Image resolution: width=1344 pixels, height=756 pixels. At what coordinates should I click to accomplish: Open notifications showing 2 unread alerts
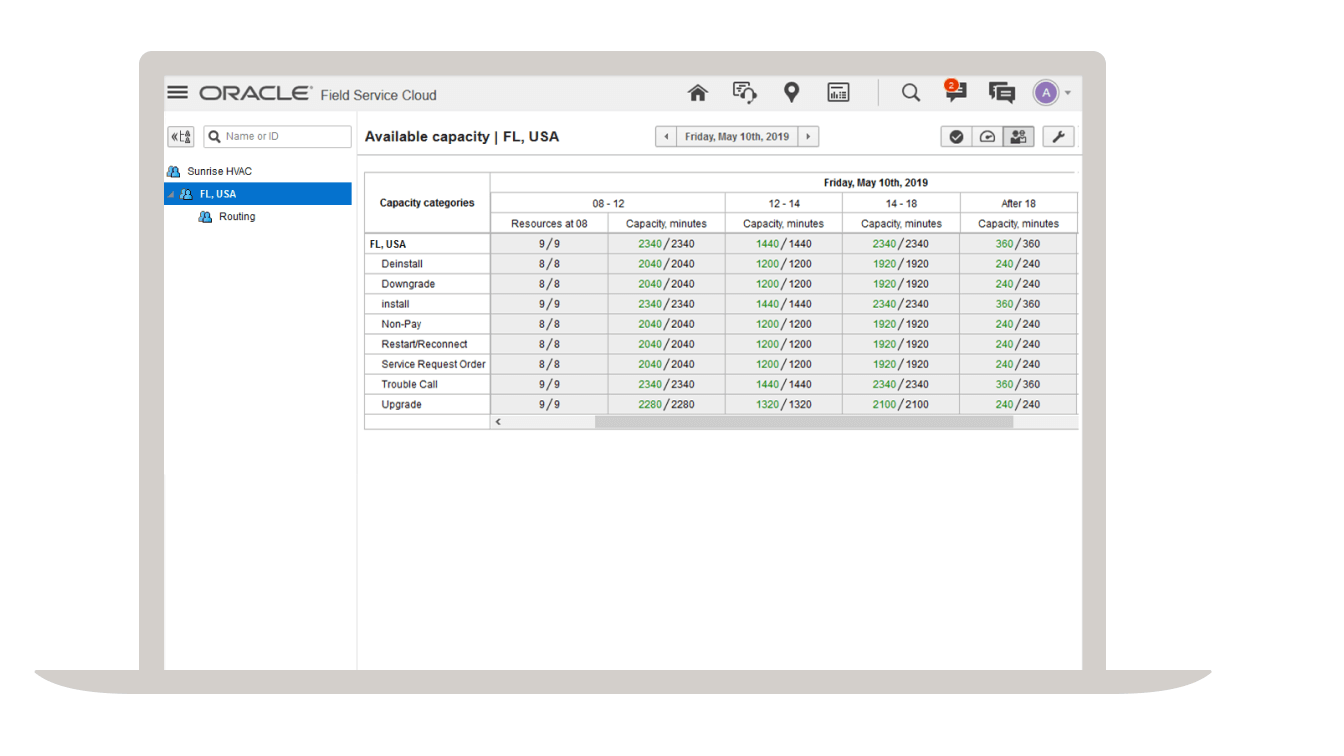pos(954,92)
